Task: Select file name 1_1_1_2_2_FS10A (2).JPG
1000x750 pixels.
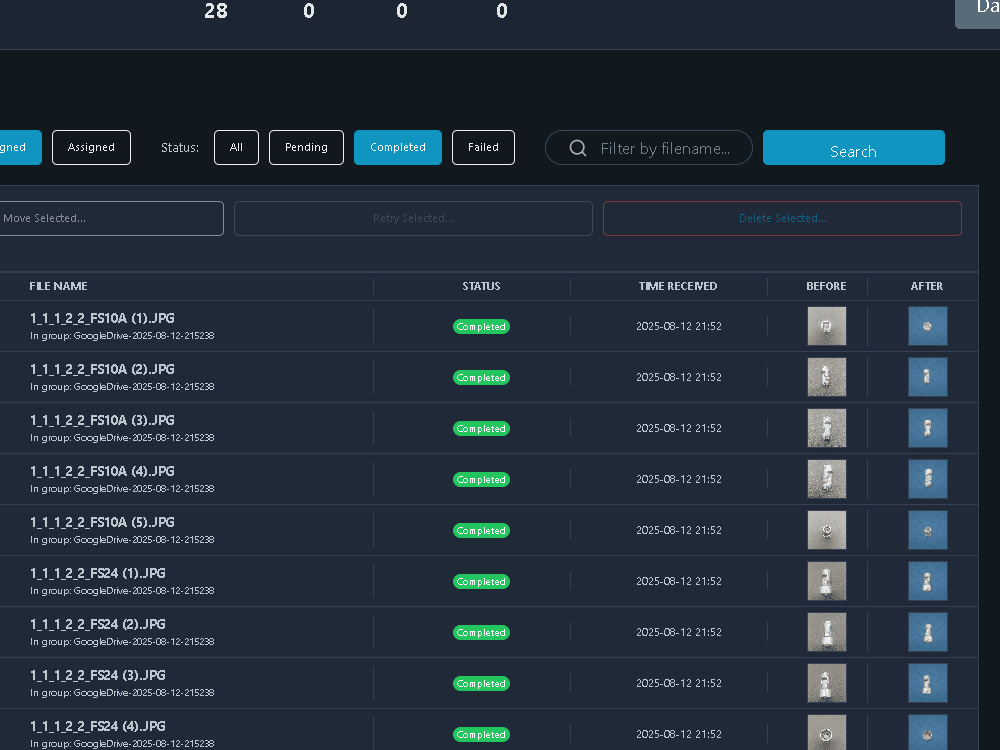Action: 102,369
